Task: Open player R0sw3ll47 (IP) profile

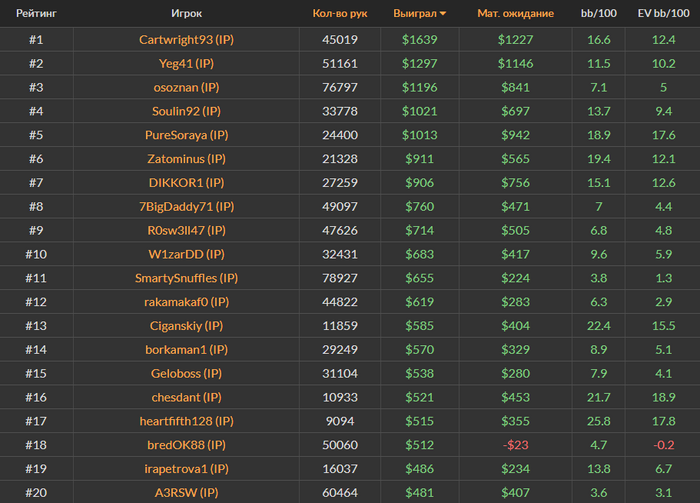Action: click(x=187, y=230)
